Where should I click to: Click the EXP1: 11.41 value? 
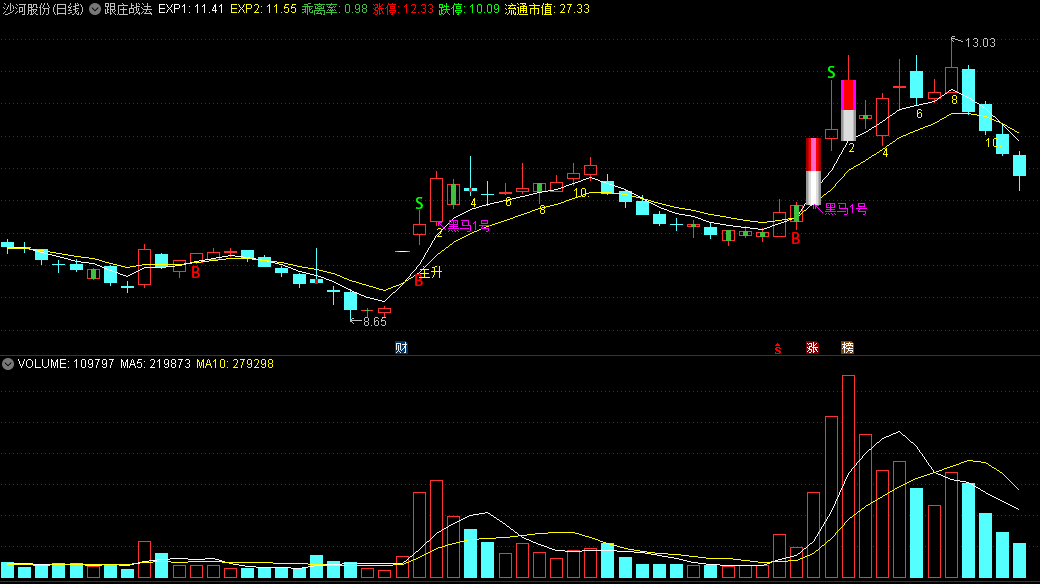(x=191, y=9)
